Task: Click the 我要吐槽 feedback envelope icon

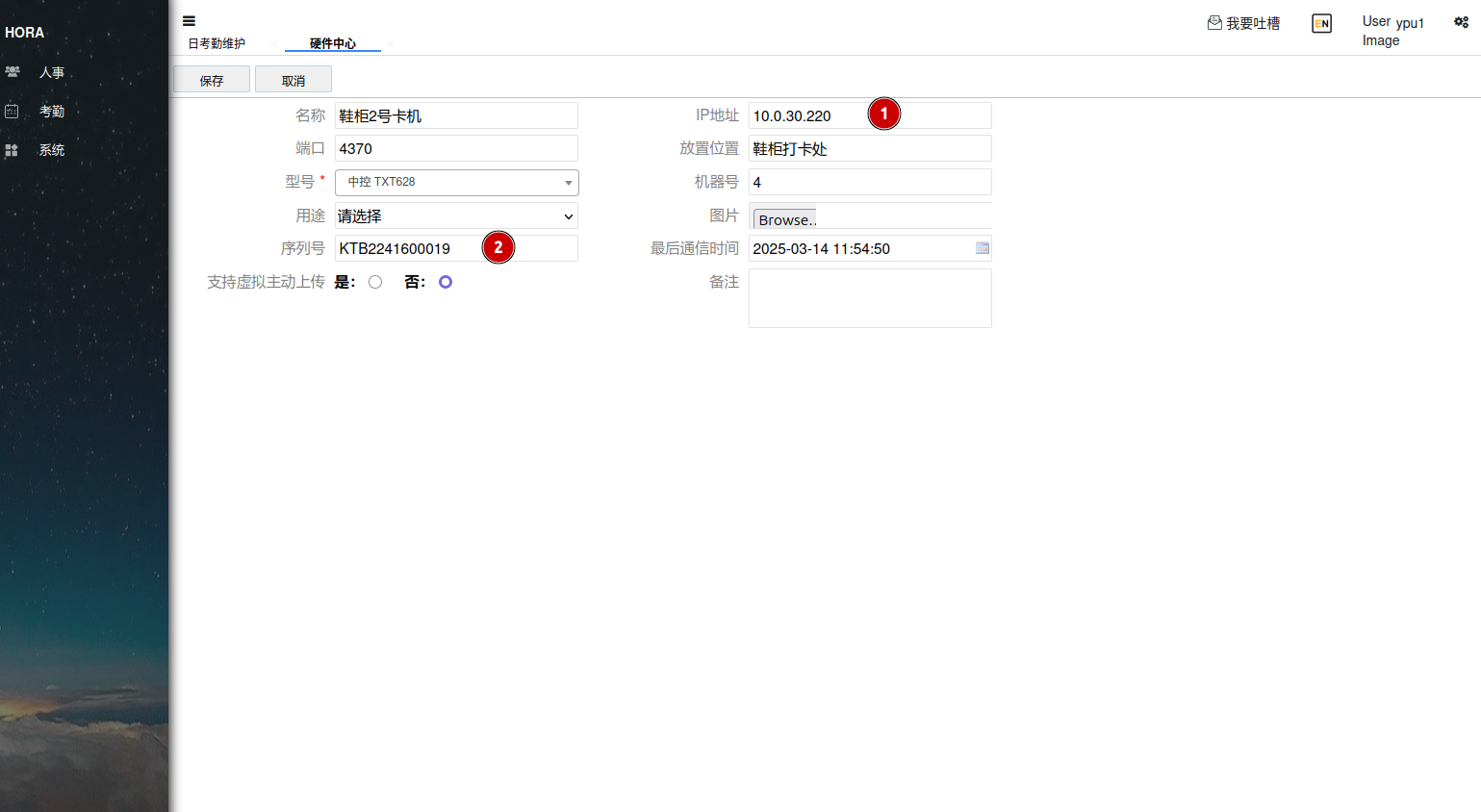Action: (1214, 23)
